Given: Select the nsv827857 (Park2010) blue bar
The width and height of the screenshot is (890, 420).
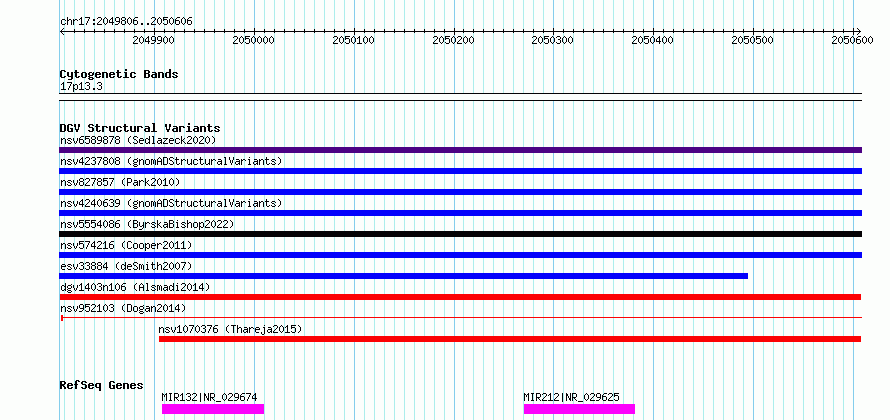Looking at the screenshot, I should tap(460, 192).
